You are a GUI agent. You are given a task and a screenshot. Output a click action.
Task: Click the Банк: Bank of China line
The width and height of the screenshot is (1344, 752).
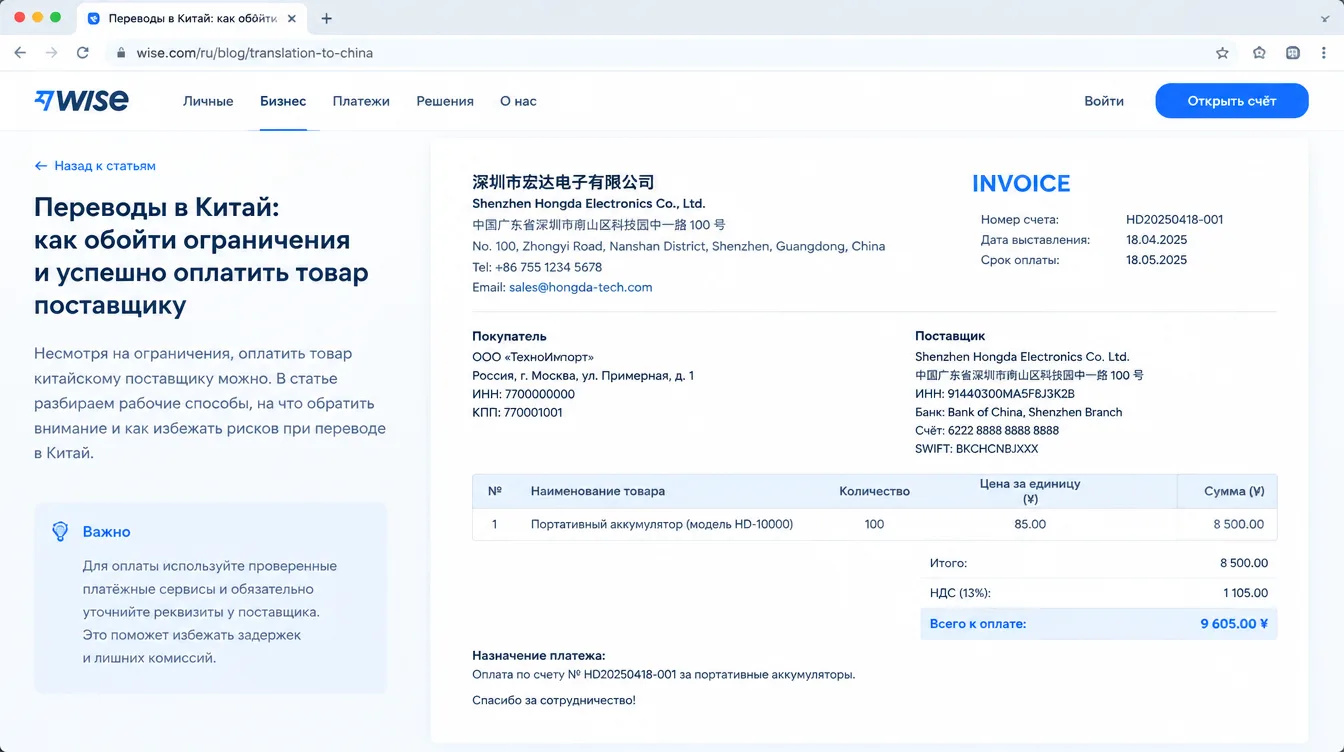pyautogui.click(x=1018, y=412)
